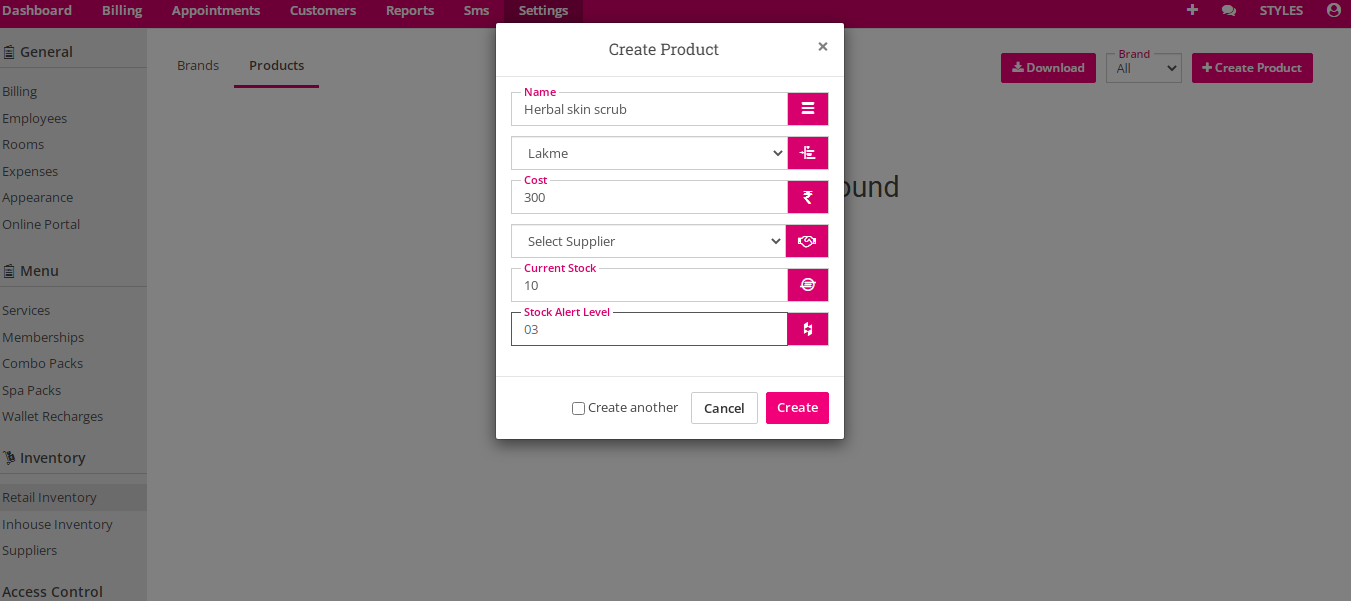The height and width of the screenshot is (601, 1351).
Task: Click the brand hierarchy icon beside Lakme
Action: (x=808, y=153)
